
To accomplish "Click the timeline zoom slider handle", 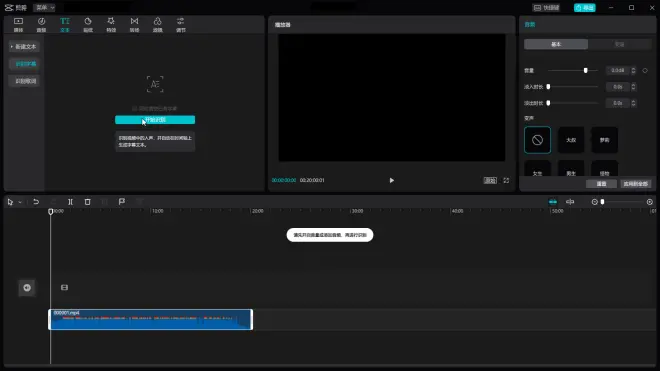I will (x=602, y=202).
